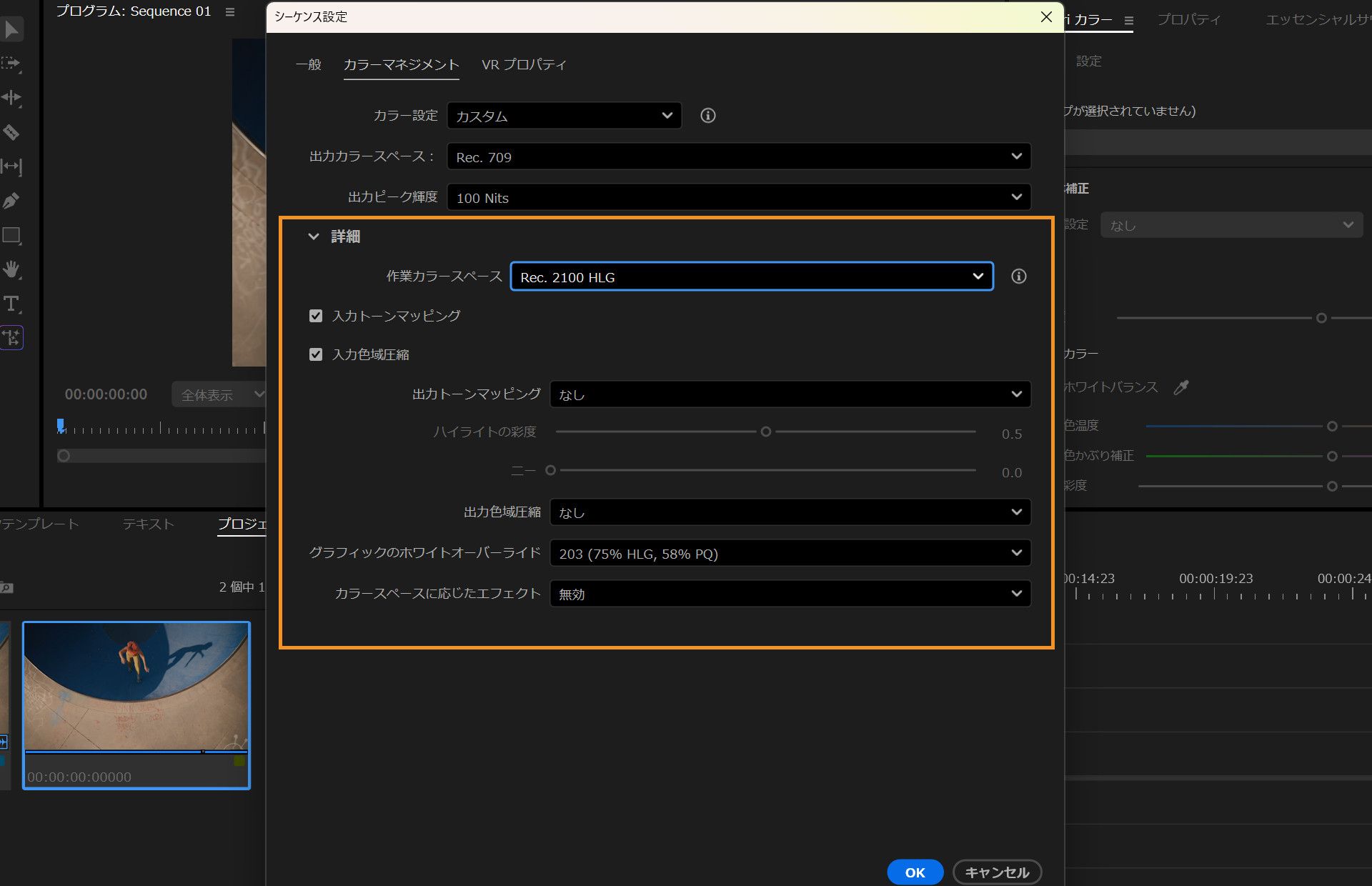Collapse the 詳細 section
The width and height of the screenshot is (1372, 886).
[313, 237]
